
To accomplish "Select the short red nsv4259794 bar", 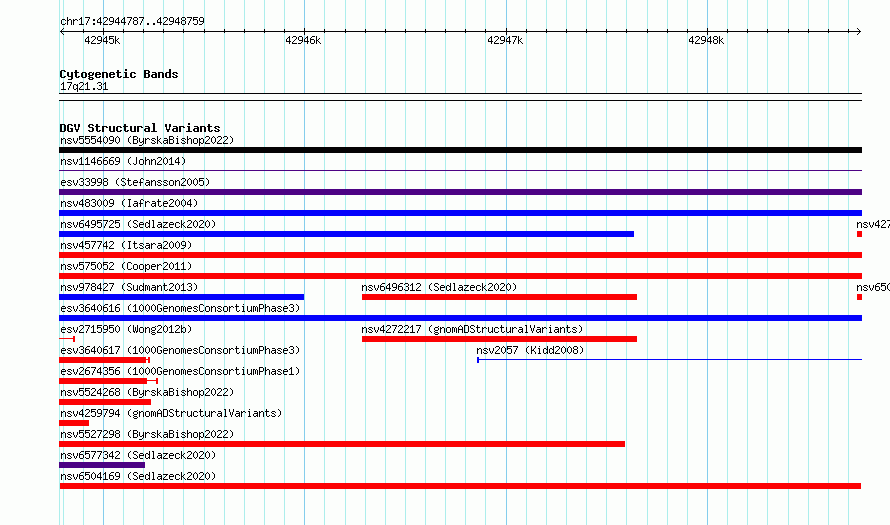I will tap(74, 423).
